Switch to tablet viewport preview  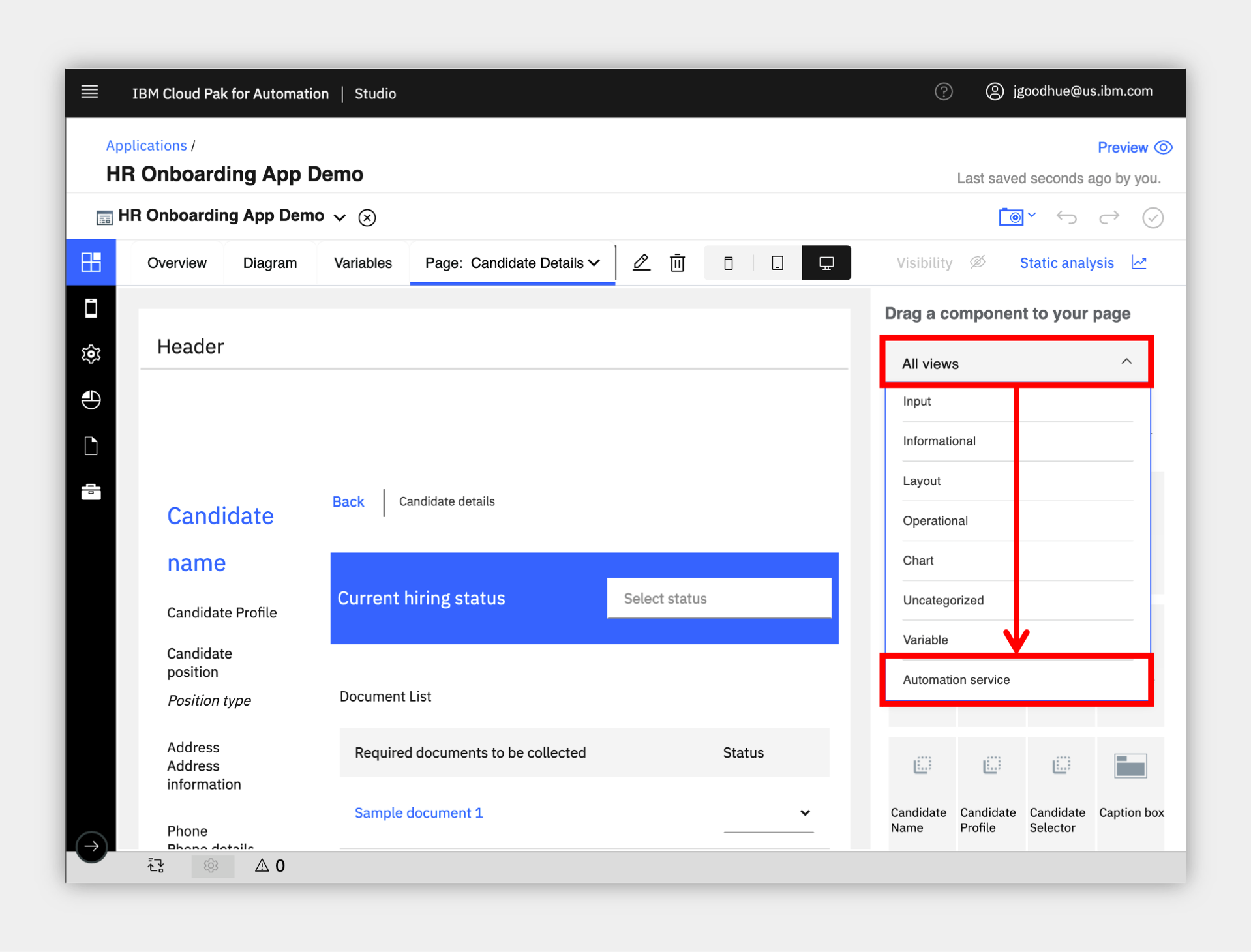[x=777, y=263]
